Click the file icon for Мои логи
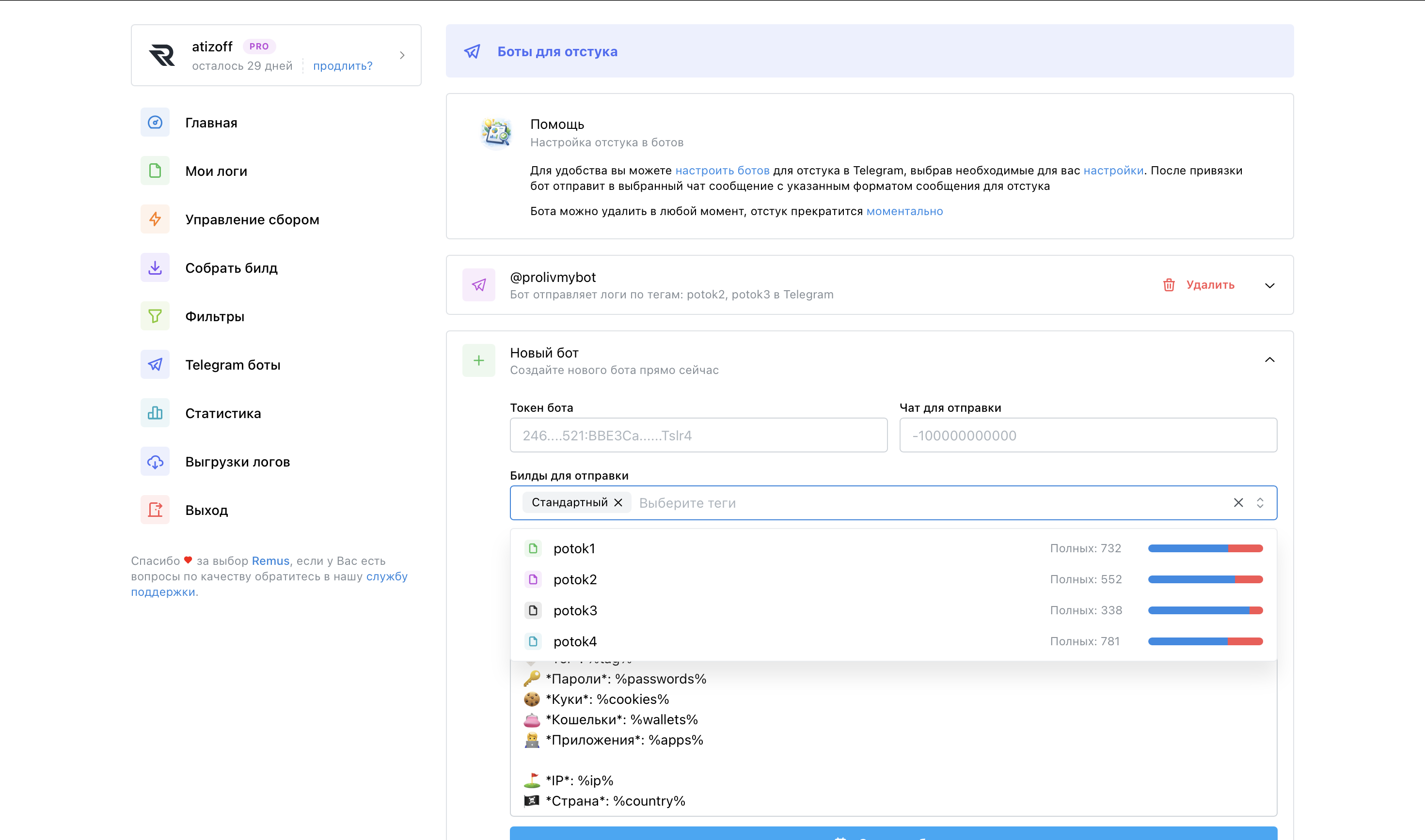This screenshot has width=1425, height=840. point(155,171)
